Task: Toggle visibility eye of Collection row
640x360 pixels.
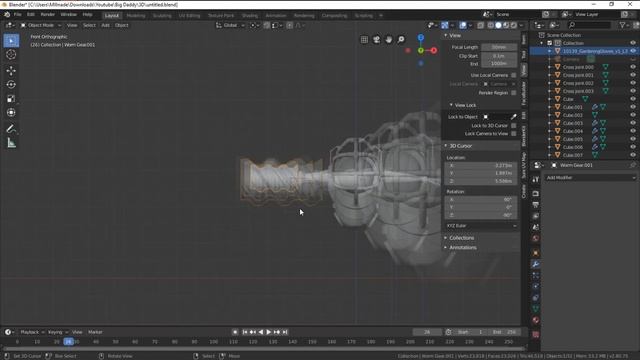Action: point(633,43)
